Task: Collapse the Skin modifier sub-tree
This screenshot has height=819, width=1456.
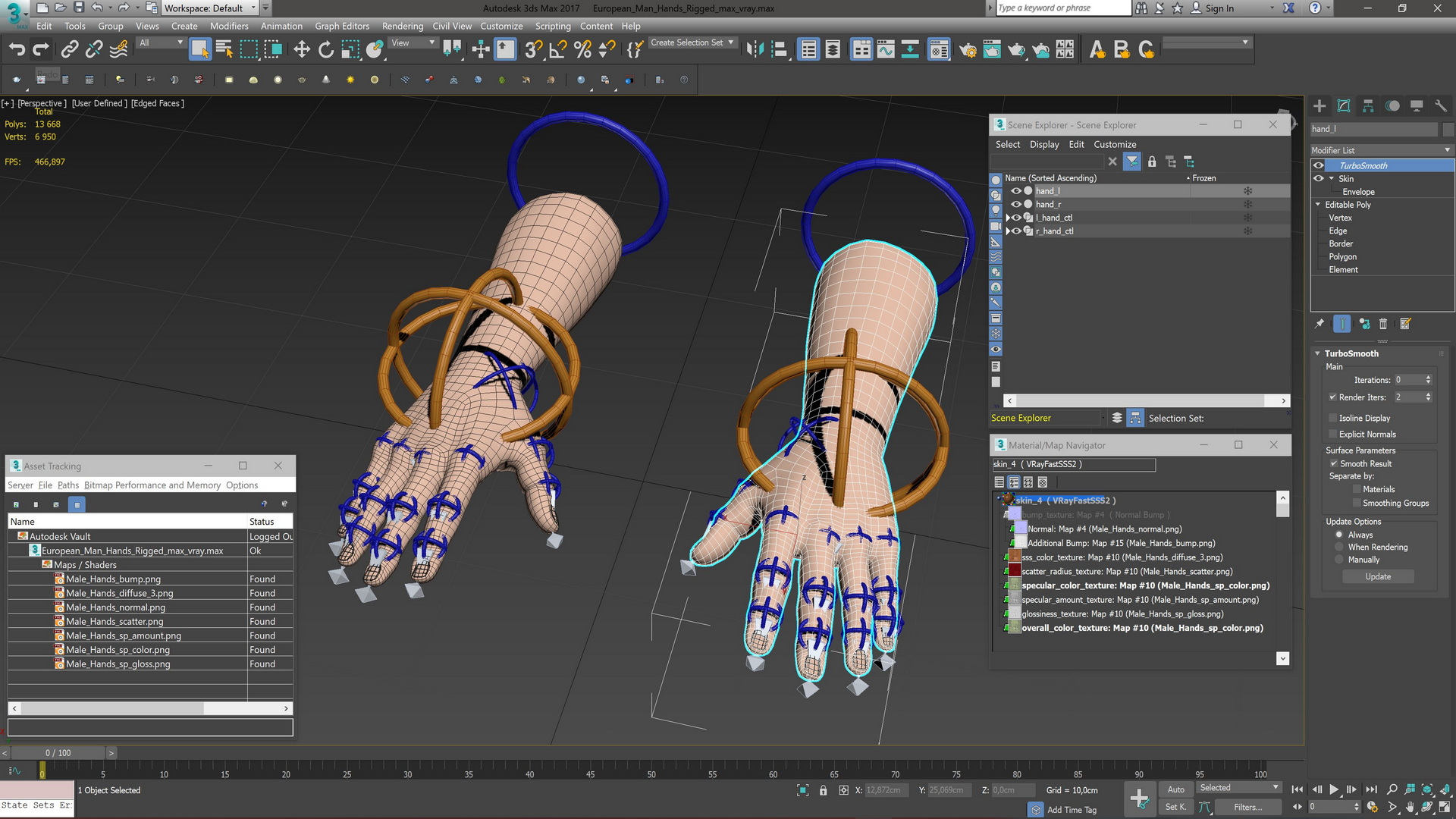Action: [1332, 178]
